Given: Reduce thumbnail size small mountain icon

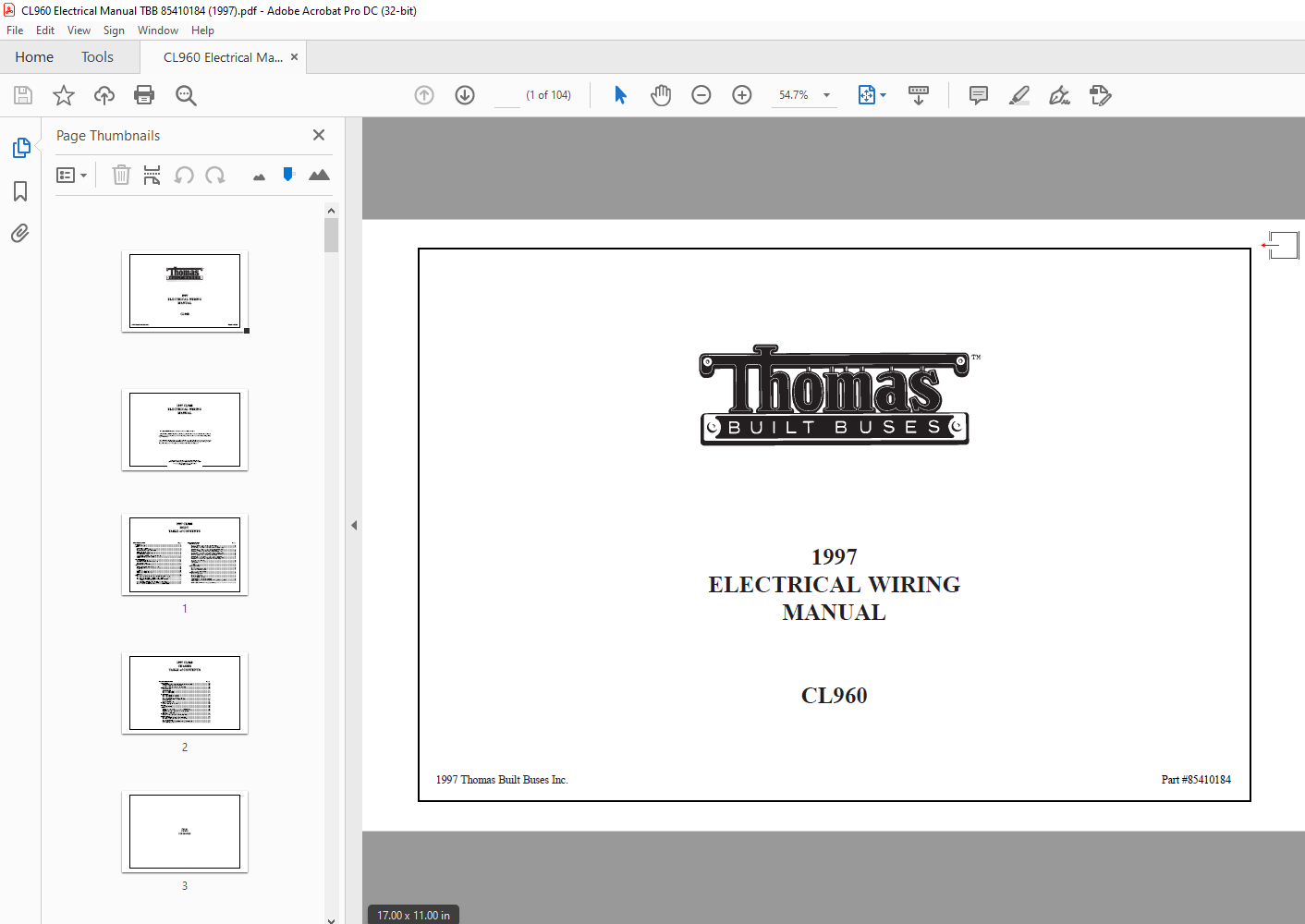Looking at the screenshot, I should point(259,176).
